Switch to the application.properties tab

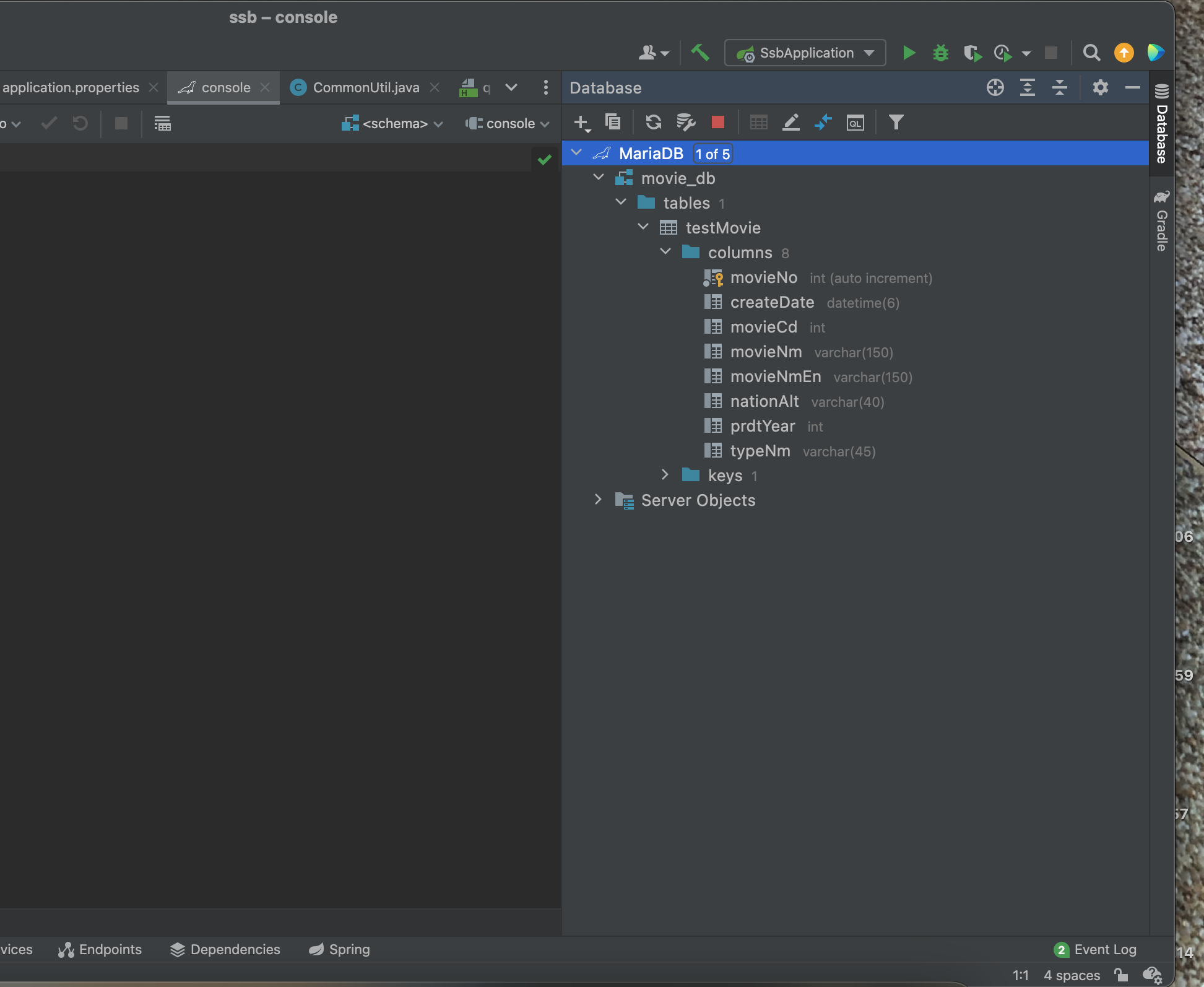pyautogui.click(x=70, y=87)
